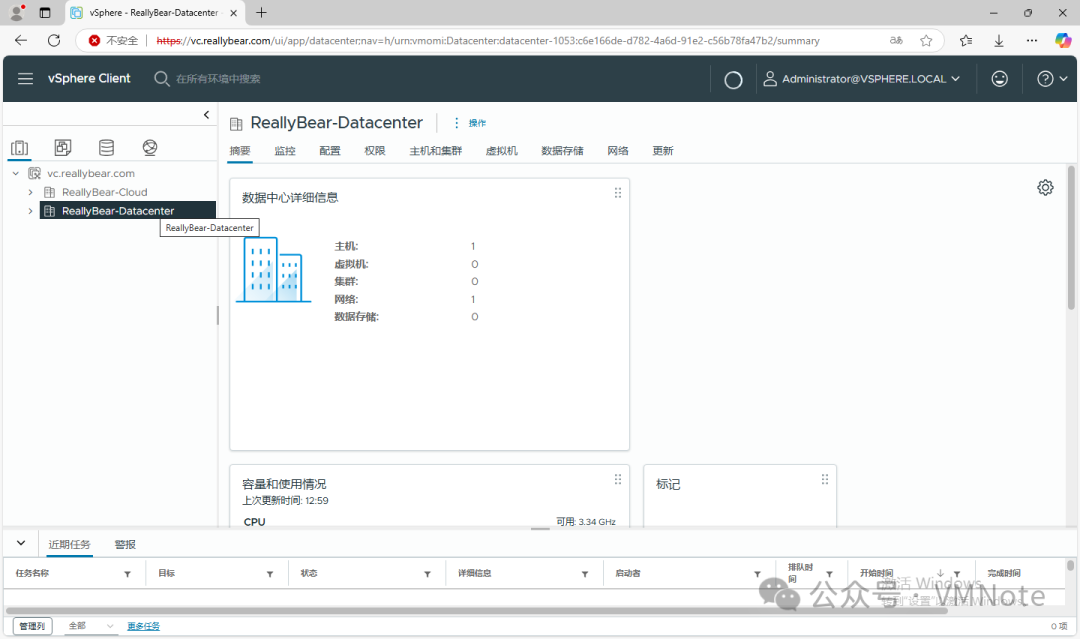Bookmark the page with the star icon
This screenshot has width=1080, height=639.
926,41
